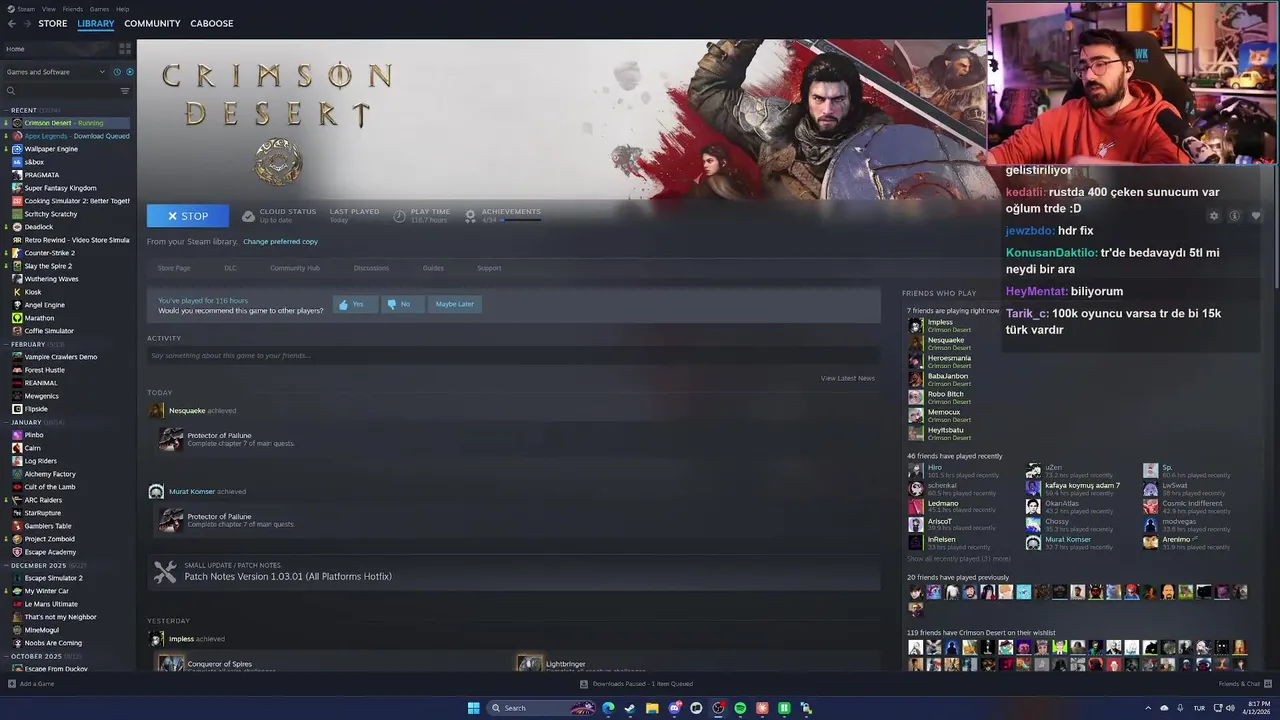Open friend Robo Bitch in friends list
Image resolution: width=1280 pixels, height=720 pixels.
(938, 397)
